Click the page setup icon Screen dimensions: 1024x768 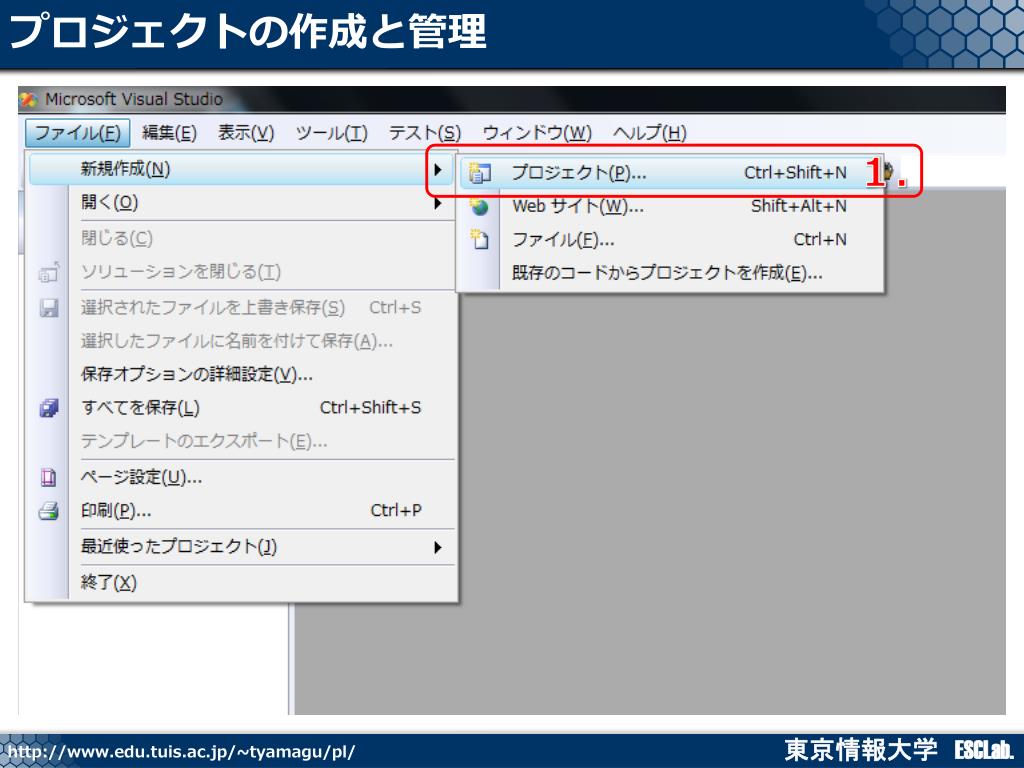(x=49, y=477)
